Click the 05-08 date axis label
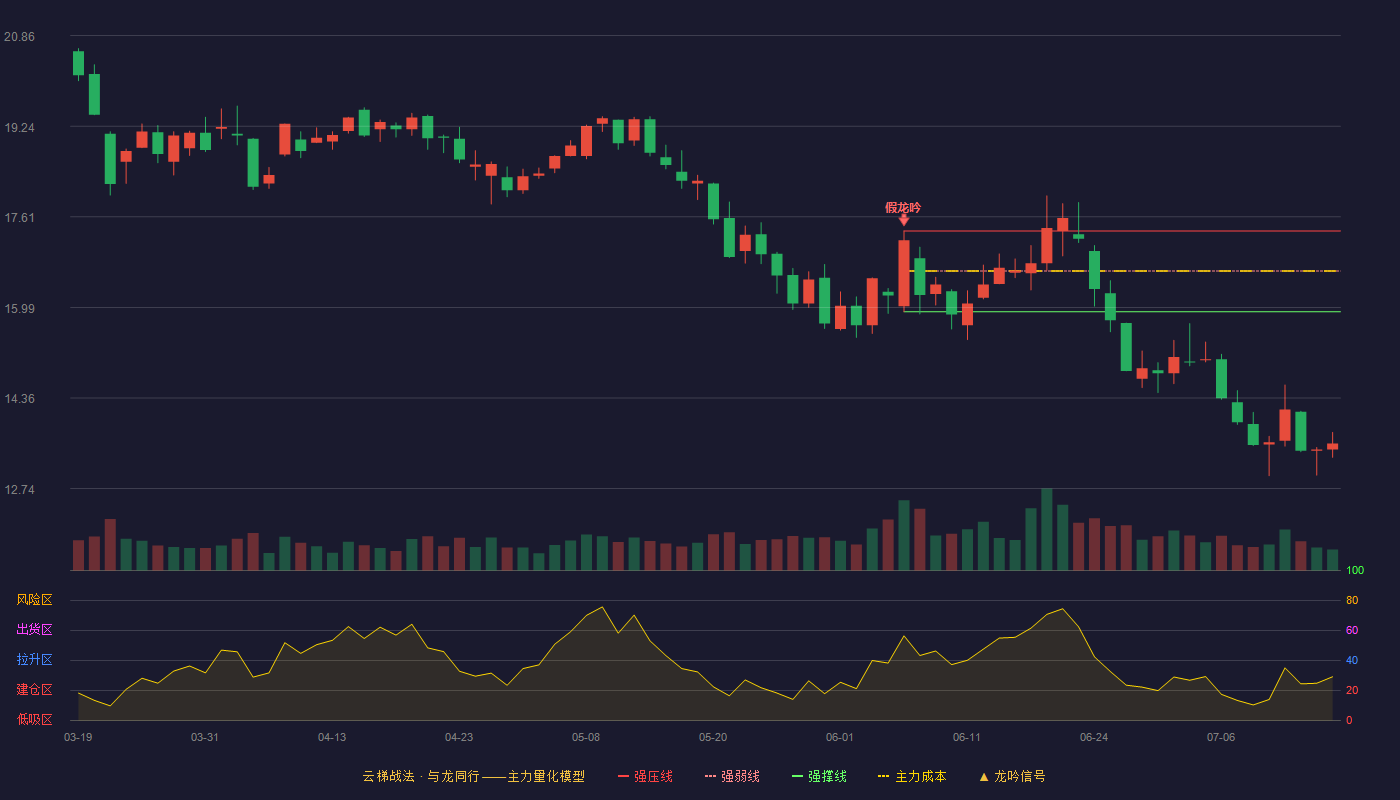Screen dimensions: 1400x800 tap(586, 737)
